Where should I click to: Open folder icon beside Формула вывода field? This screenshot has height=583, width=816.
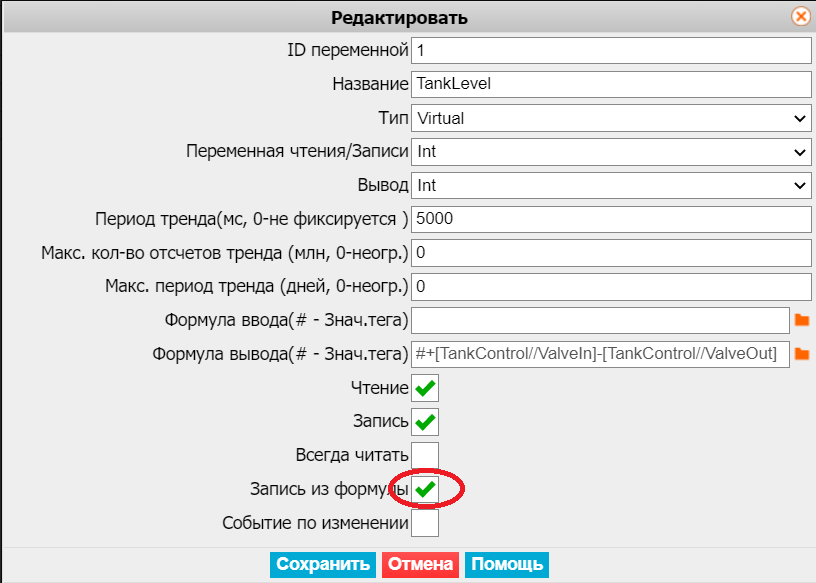[x=802, y=354]
